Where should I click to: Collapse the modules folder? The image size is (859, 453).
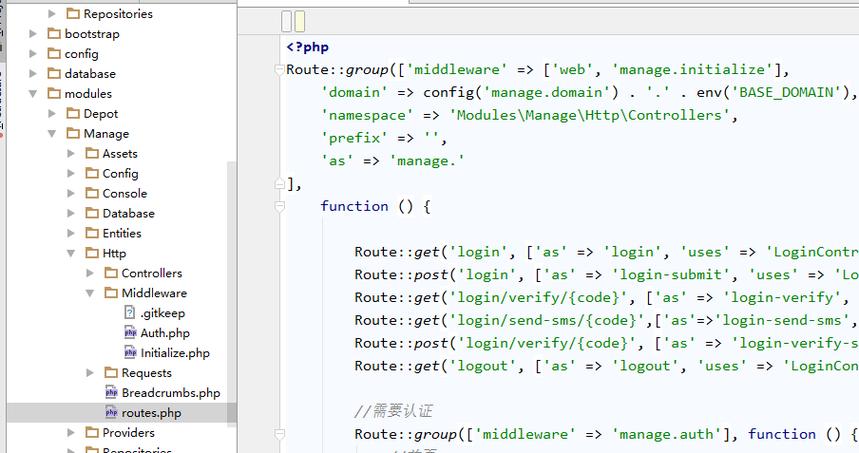click(33, 94)
